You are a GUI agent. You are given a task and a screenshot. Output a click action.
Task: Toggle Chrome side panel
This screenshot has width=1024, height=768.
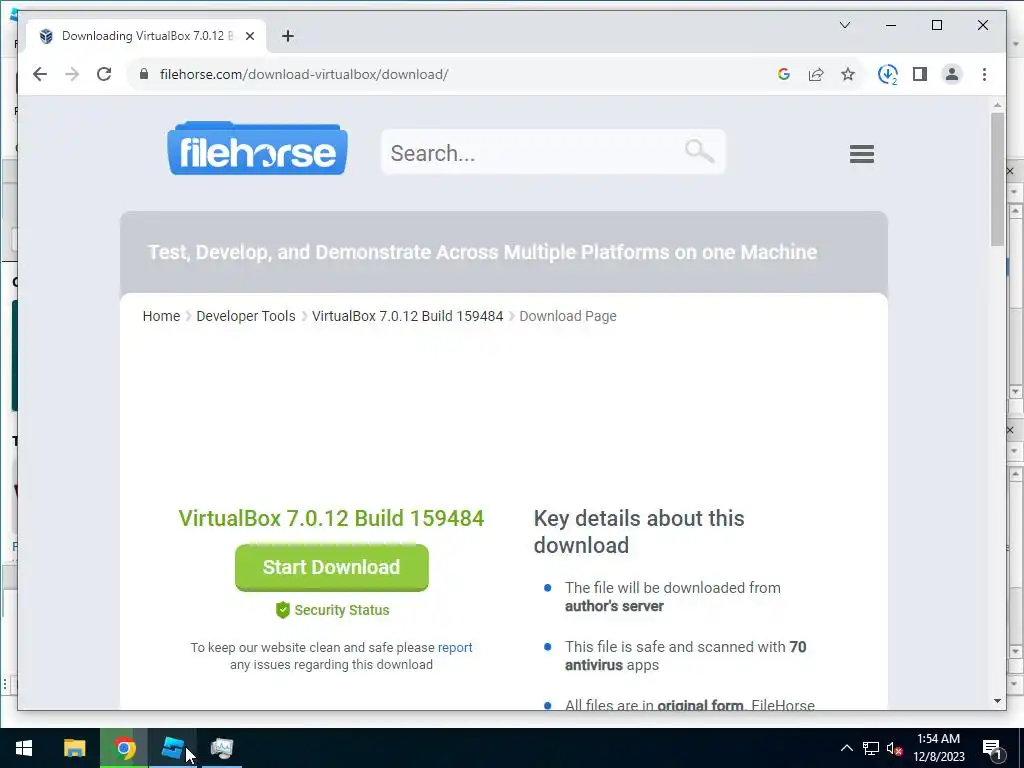pos(920,74)
